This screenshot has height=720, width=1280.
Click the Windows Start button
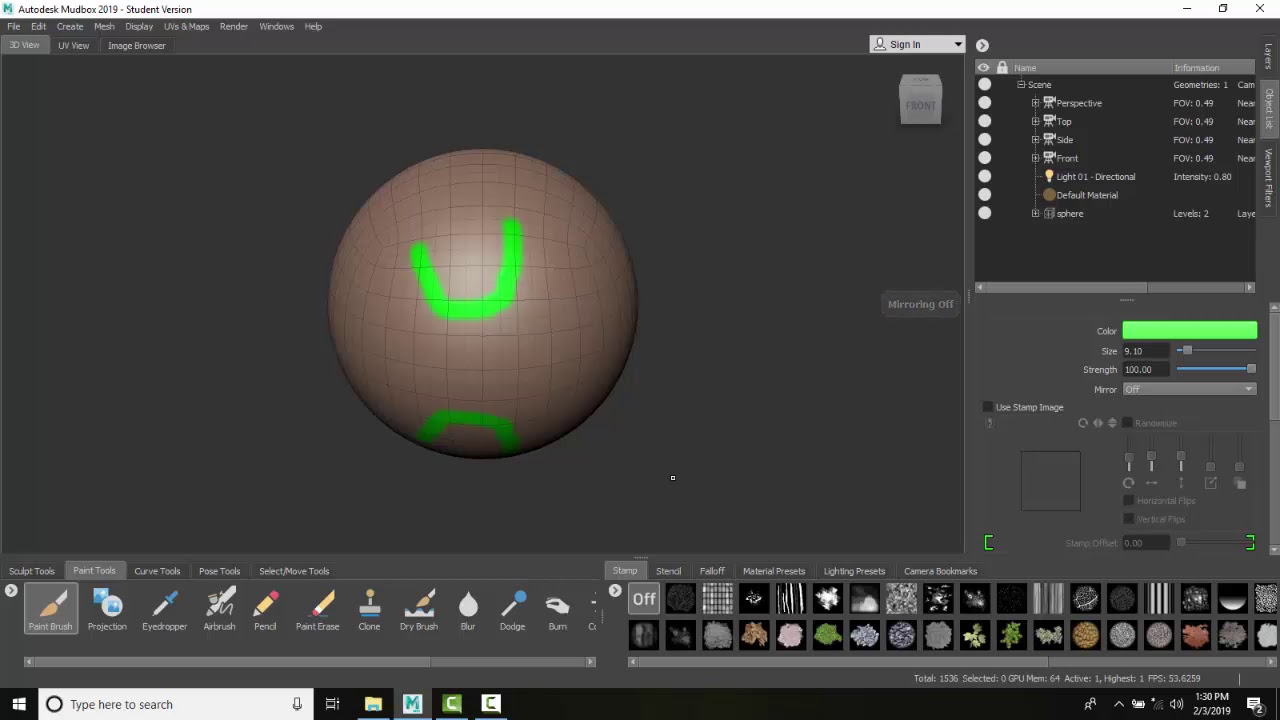19,704
